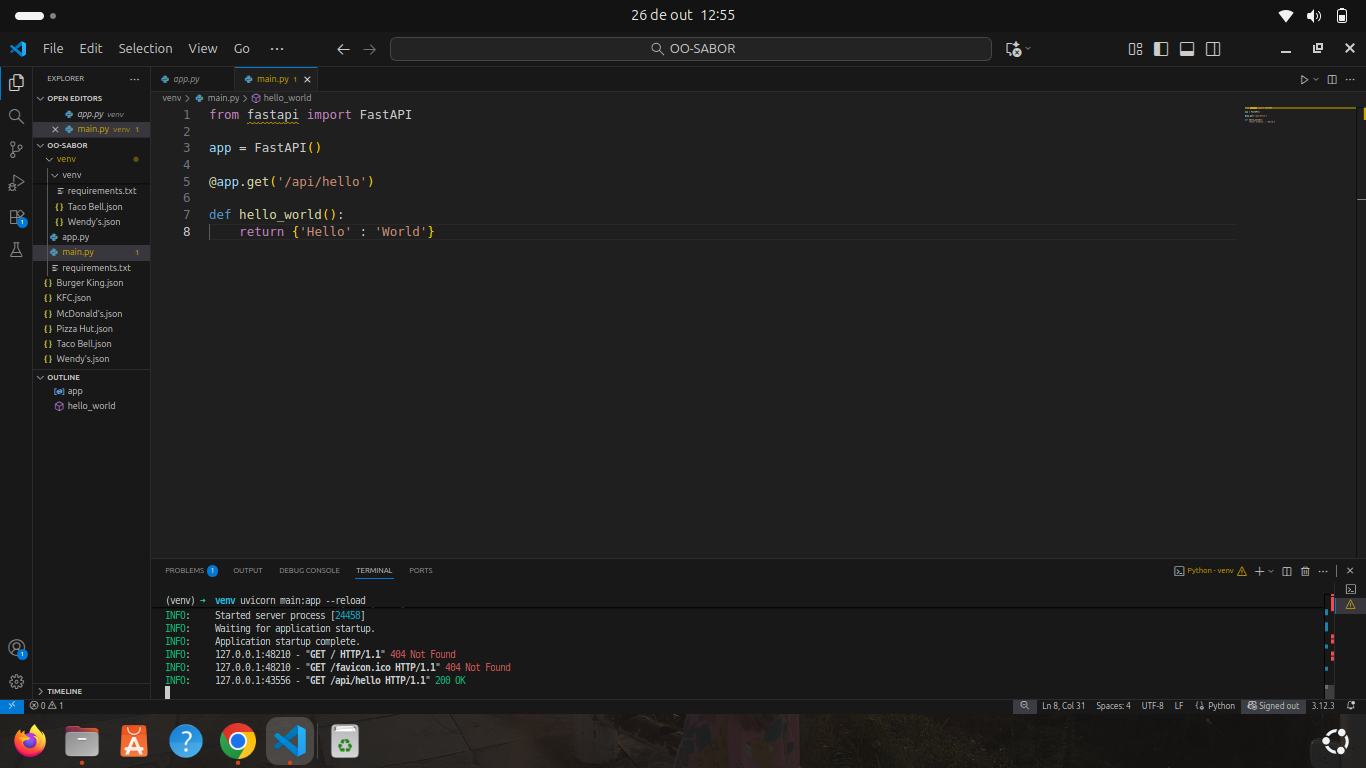Open Firefox from the dock

[x=30, y=741]
